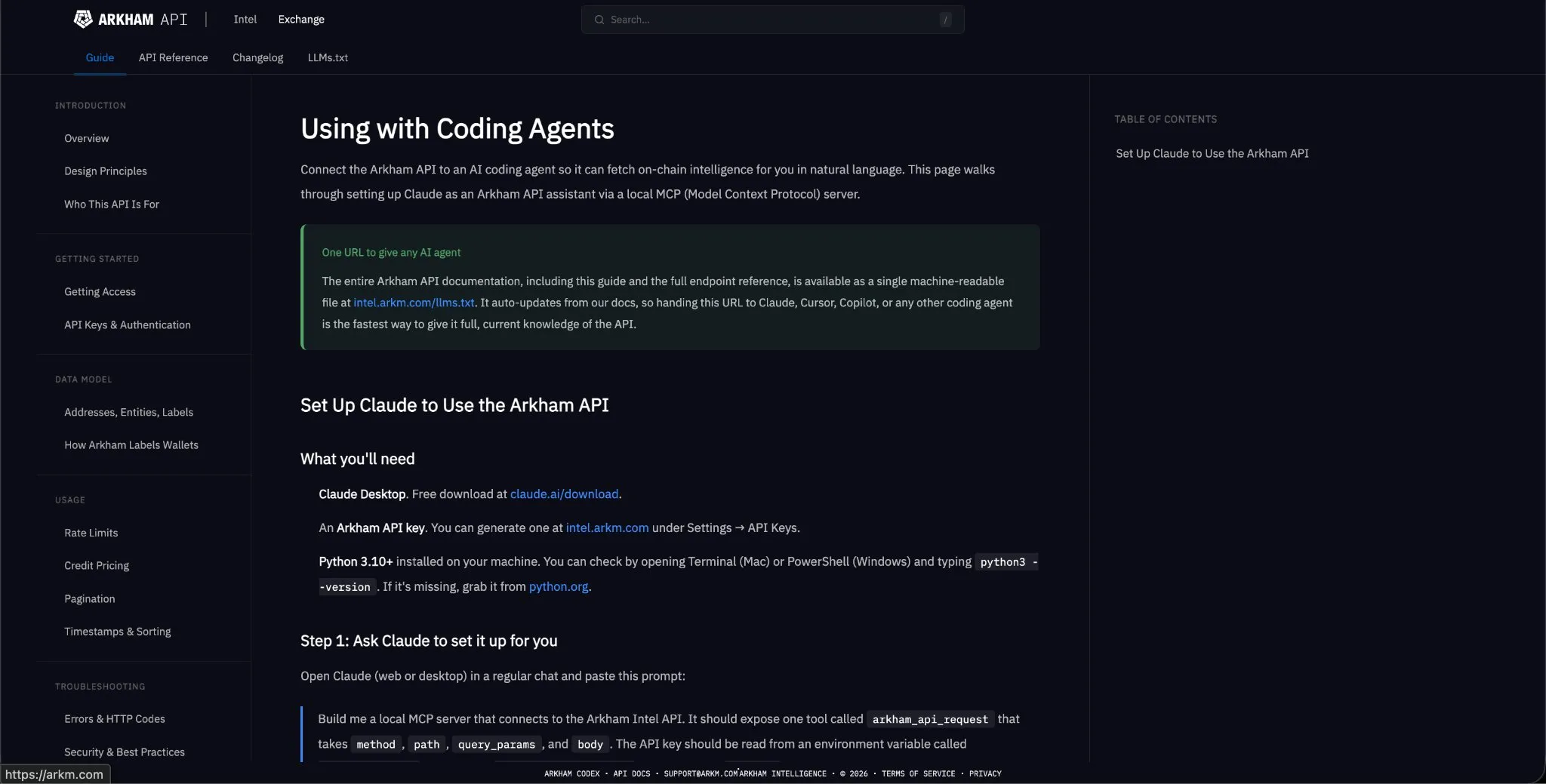The height and width of the screenshot is (784, 1546).
Task: Click the path code snippet
Action: [x=427, y=745]
